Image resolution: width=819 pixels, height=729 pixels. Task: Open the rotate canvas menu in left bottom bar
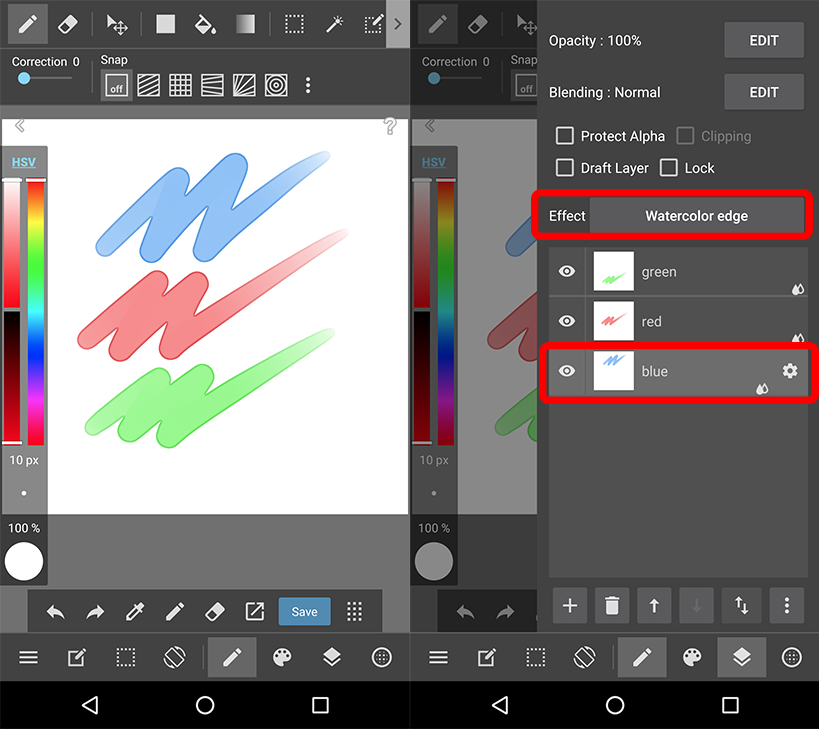[174, 657]
